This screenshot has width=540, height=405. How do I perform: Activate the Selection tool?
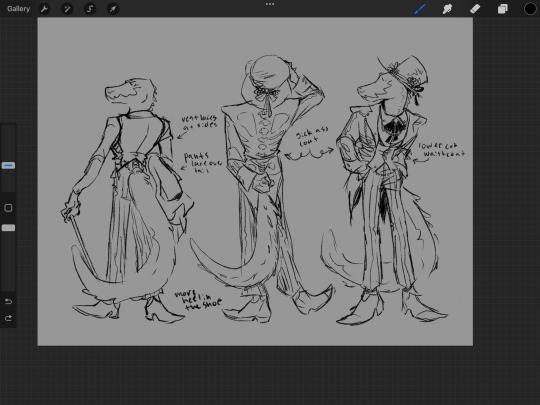90,9
